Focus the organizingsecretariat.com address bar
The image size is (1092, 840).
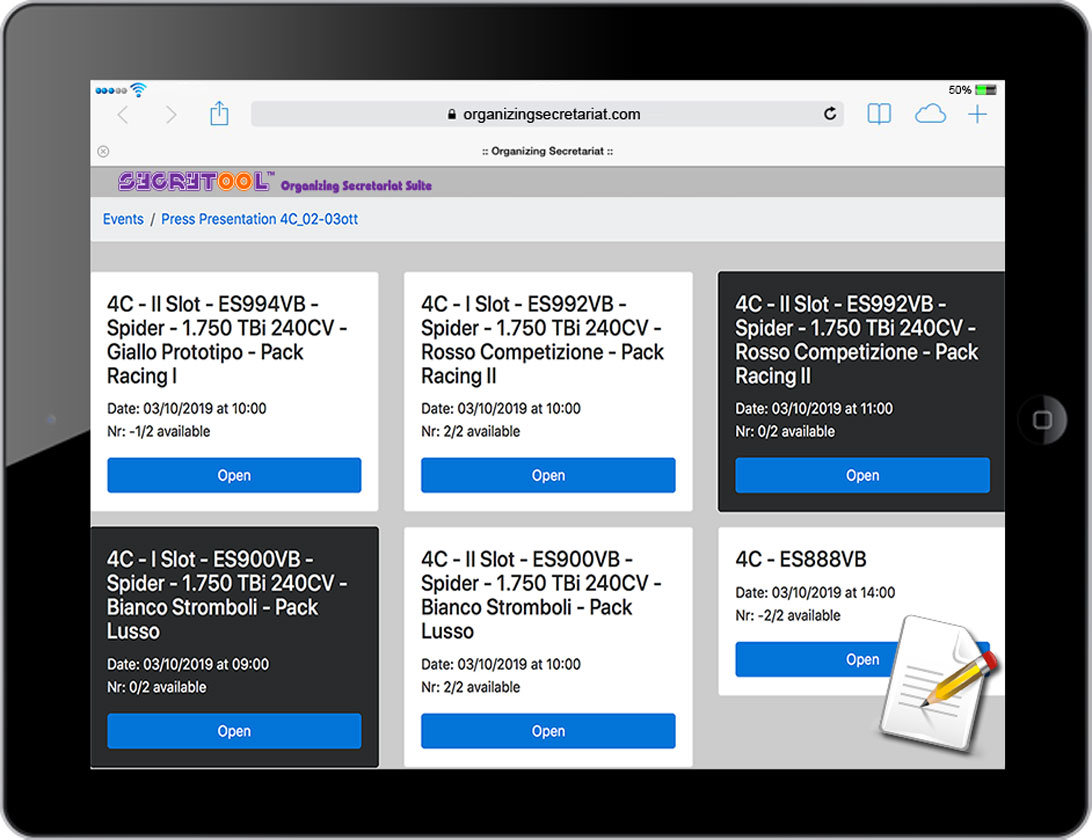[547, 114]
